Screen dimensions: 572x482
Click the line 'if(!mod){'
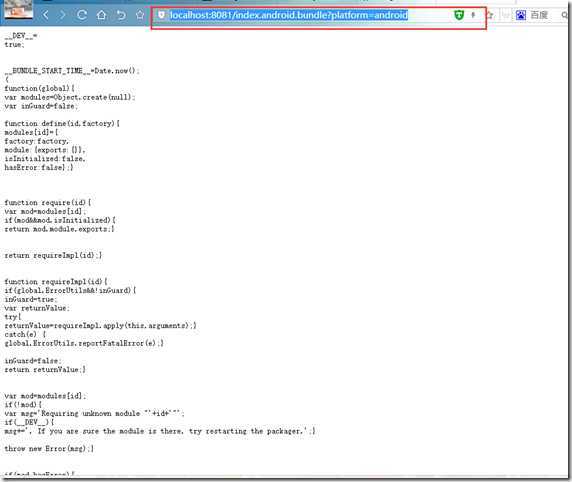(x=23, y=405)
